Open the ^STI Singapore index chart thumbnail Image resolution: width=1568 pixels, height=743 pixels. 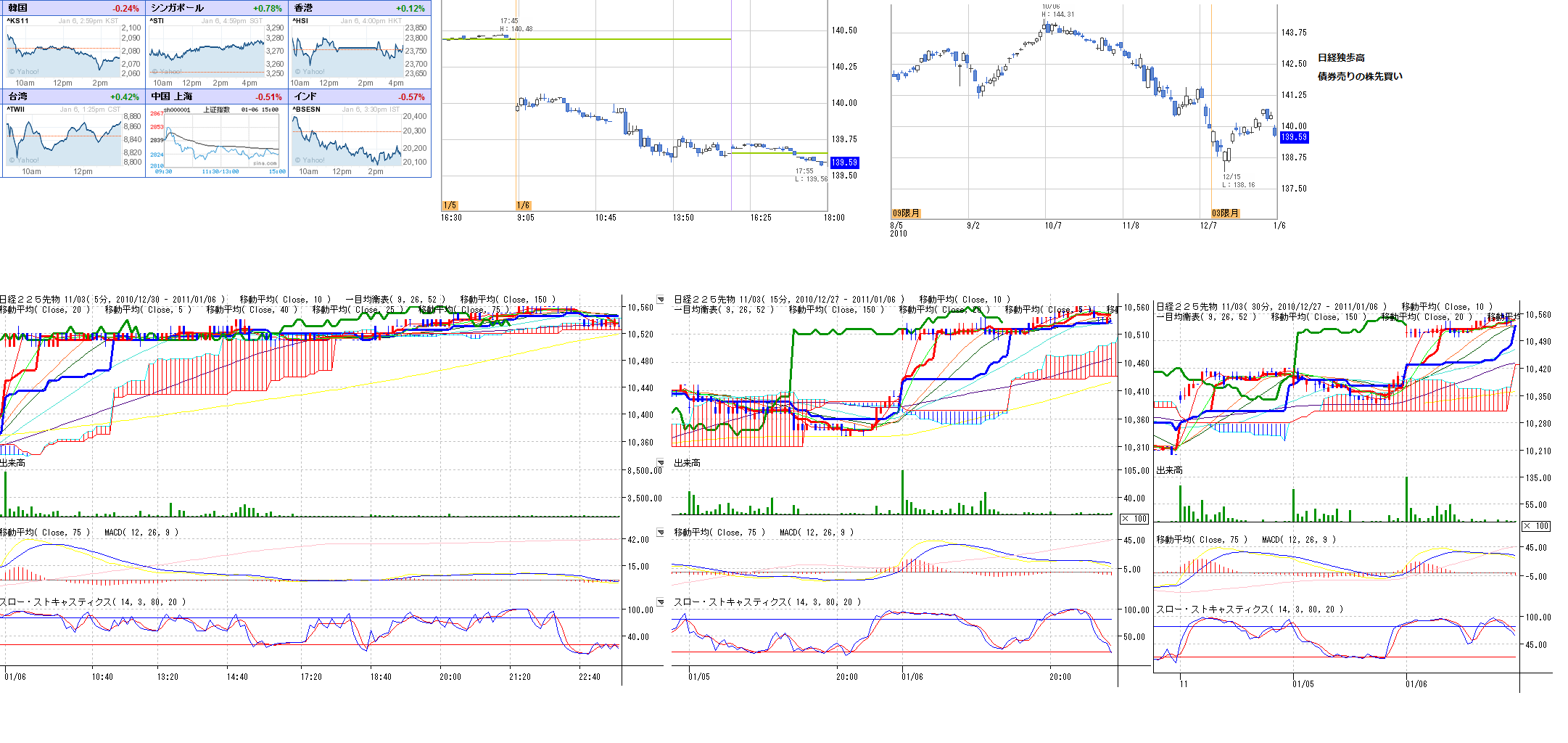pyautogui.click(x=206, y=48)
